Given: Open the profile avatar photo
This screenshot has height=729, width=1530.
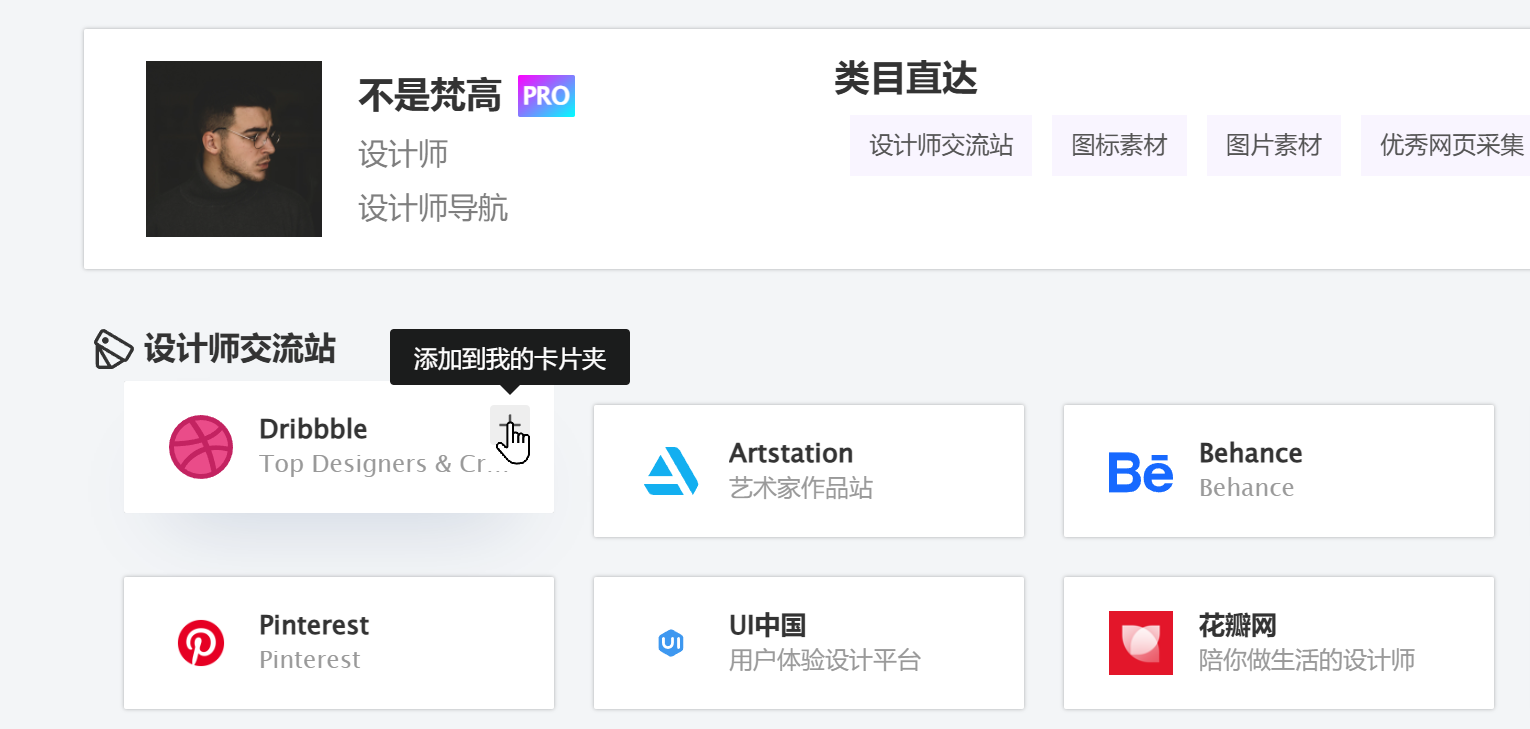Looking at the screenshot, I should tap(234, 149).
